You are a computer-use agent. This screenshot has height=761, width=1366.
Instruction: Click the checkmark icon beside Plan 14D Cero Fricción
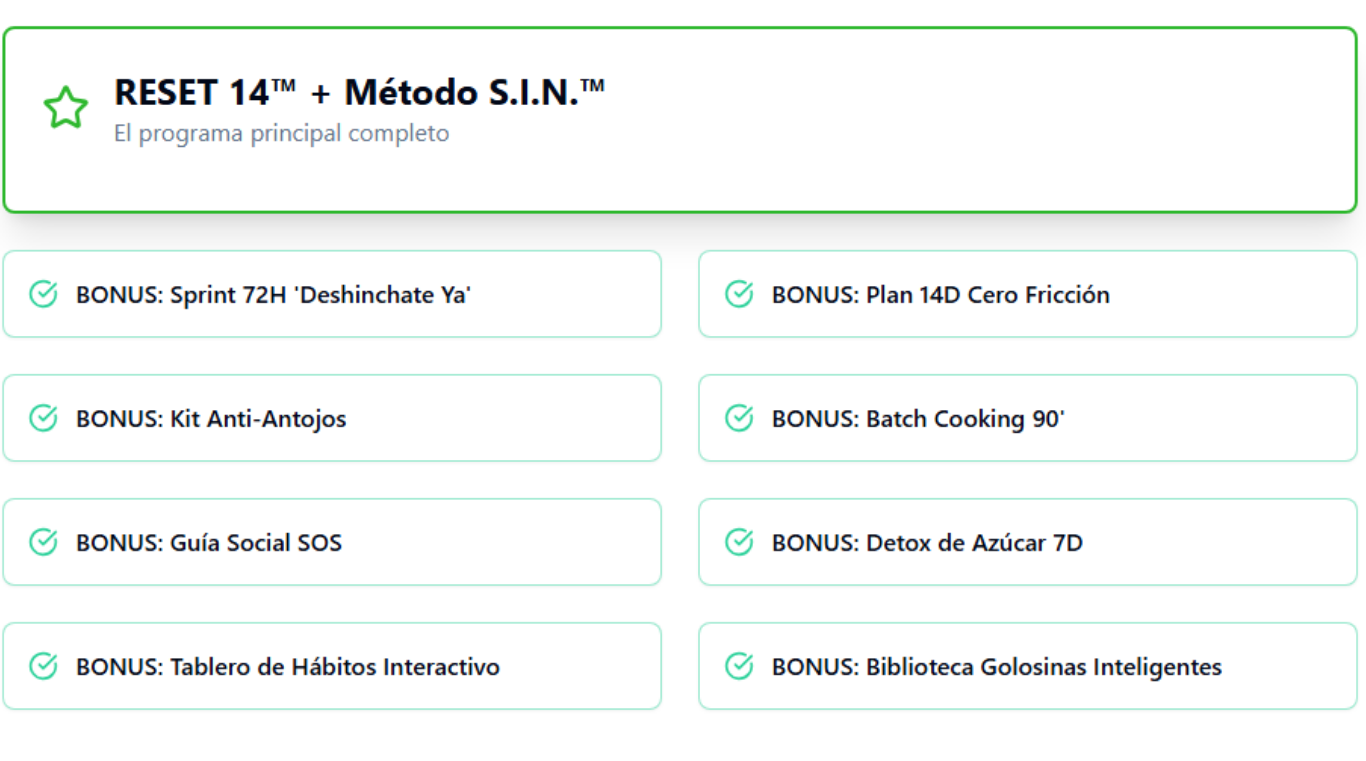[x=739, y=294]
